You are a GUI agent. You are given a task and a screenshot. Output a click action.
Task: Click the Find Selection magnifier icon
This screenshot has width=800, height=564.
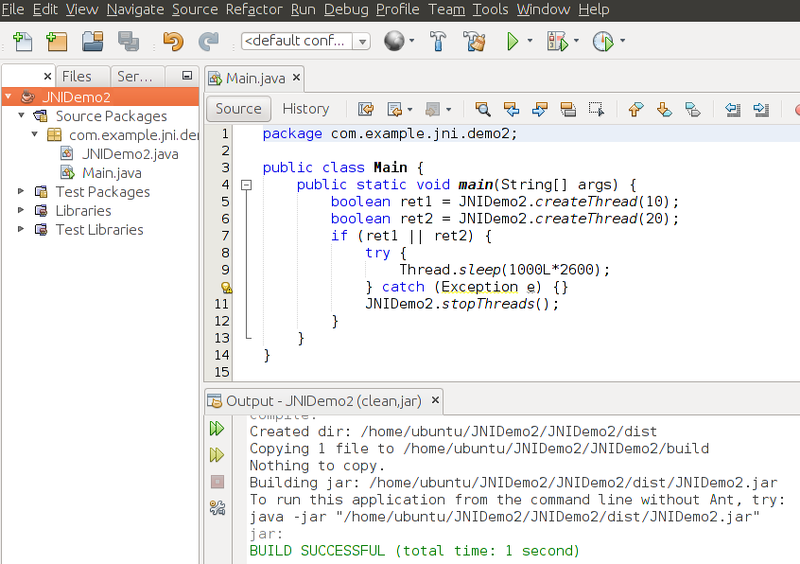[x=483, y=109]
